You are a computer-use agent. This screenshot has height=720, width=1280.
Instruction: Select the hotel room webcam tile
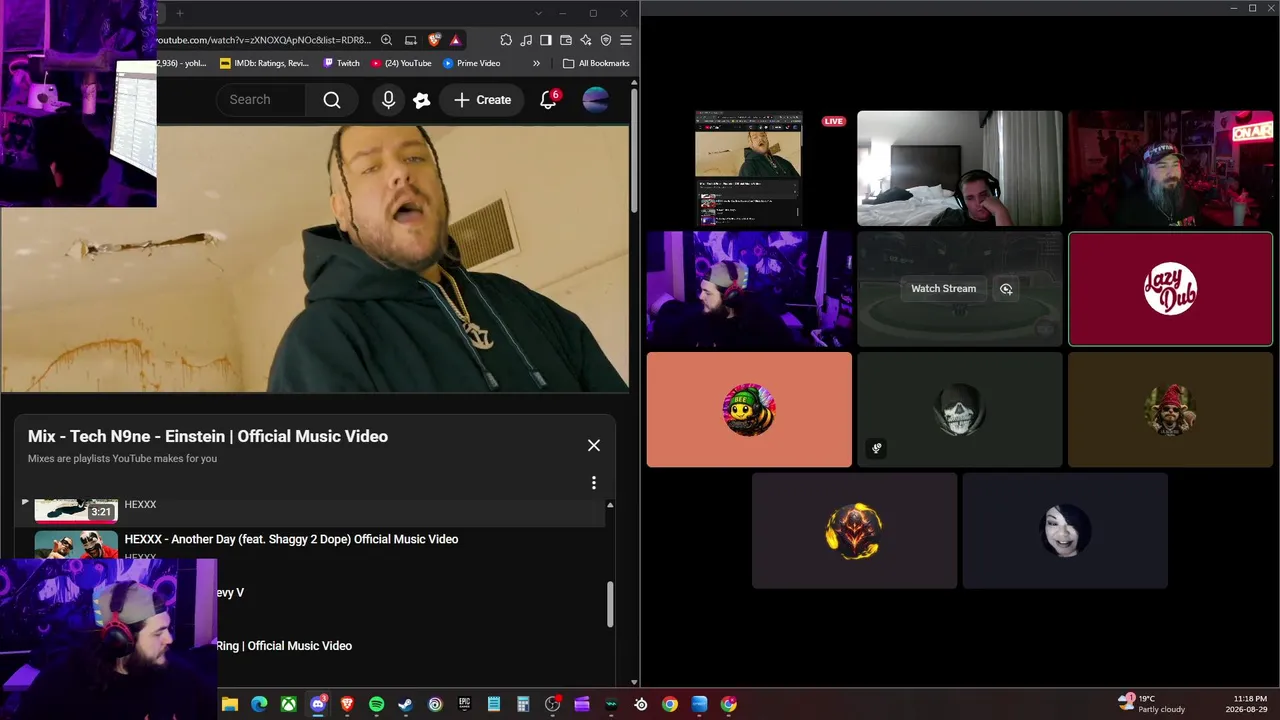(960, 168)
